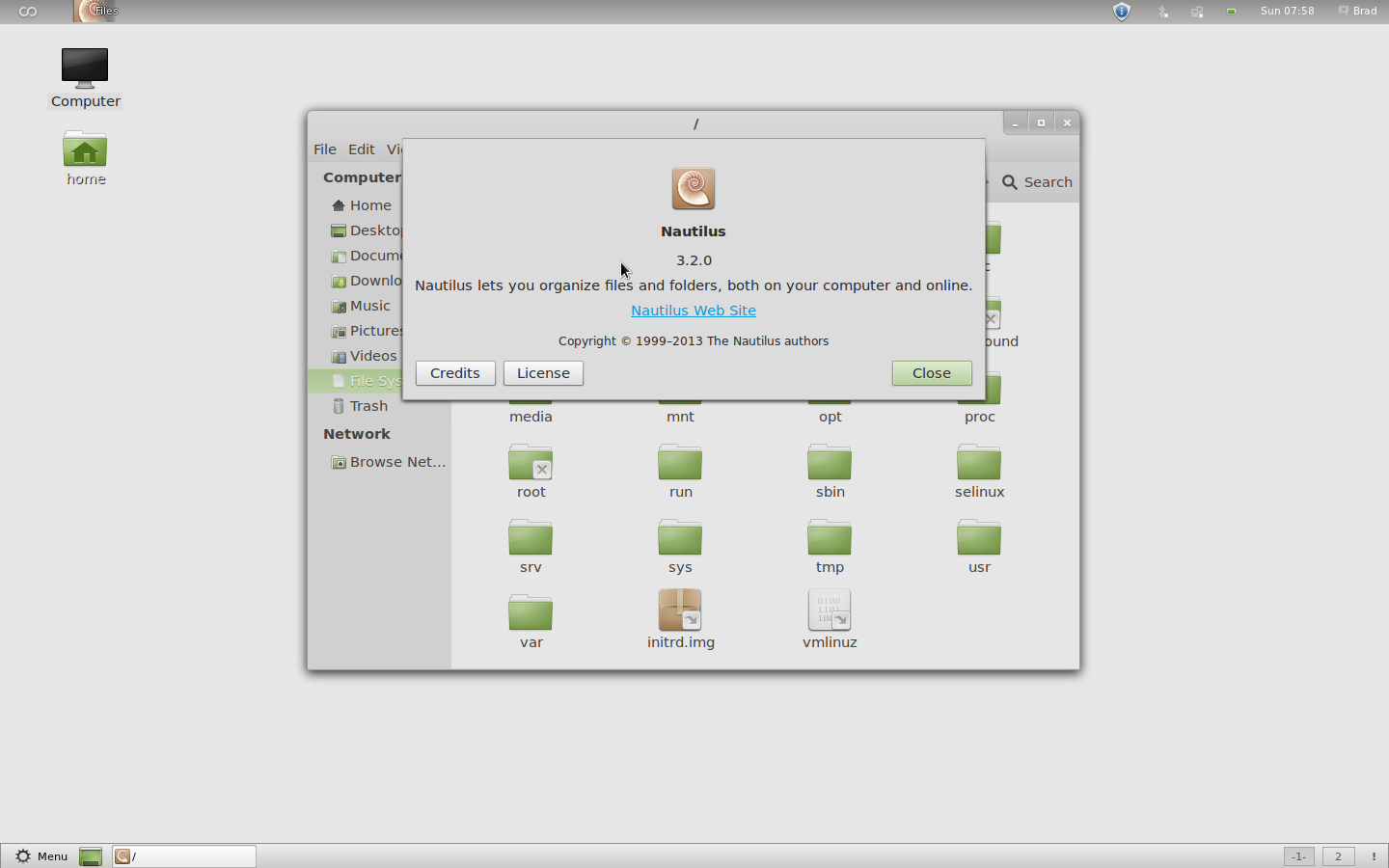Open Pictures in the sidebar

[x=365, y=331]
